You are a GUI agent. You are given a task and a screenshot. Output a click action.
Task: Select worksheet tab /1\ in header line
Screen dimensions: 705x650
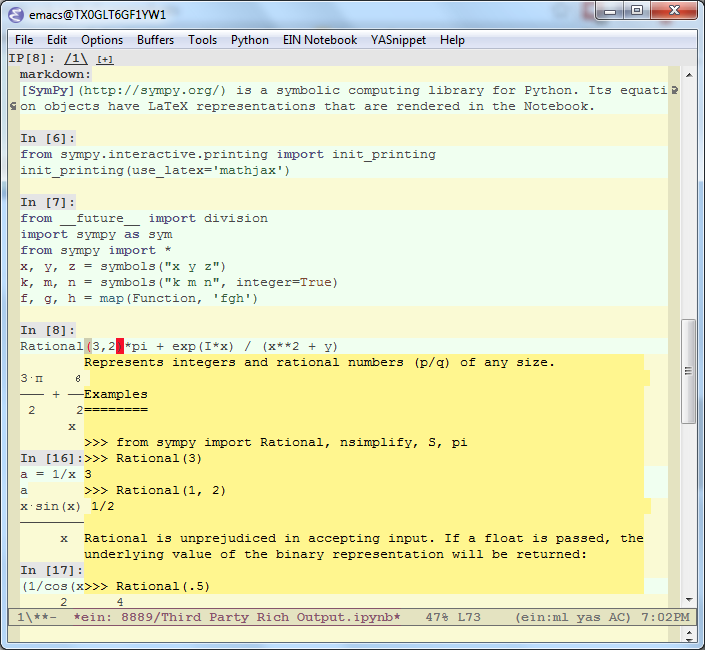(76, 58)
